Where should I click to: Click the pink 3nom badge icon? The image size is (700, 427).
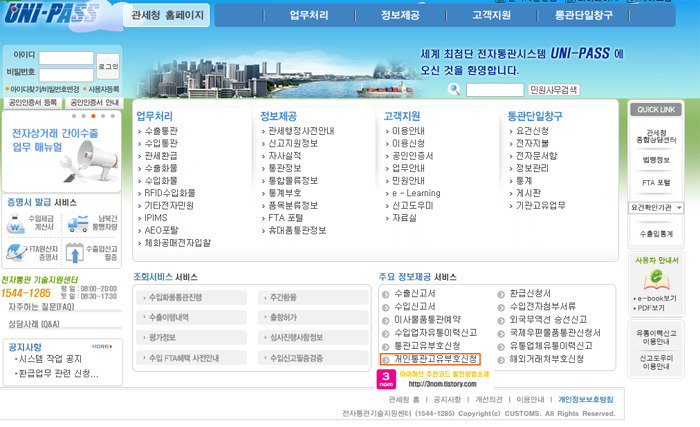click(386, 379)
